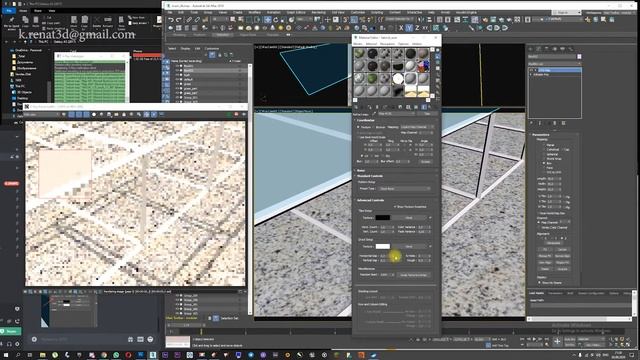Click Bitmap Fit alignment button
Screen dimensions: 640x360
pyautogui.click(x=545, y=256)
